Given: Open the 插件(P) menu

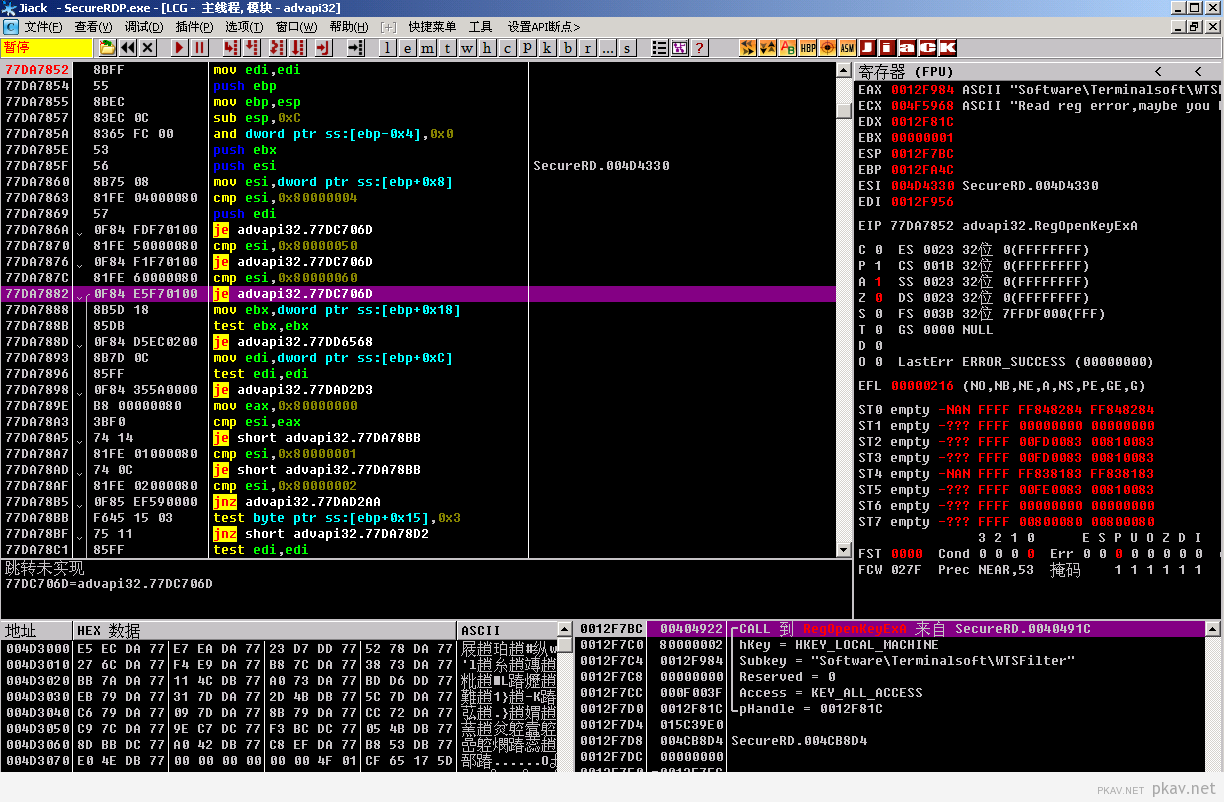Looking at the screenshot, I should coord(193,27).
